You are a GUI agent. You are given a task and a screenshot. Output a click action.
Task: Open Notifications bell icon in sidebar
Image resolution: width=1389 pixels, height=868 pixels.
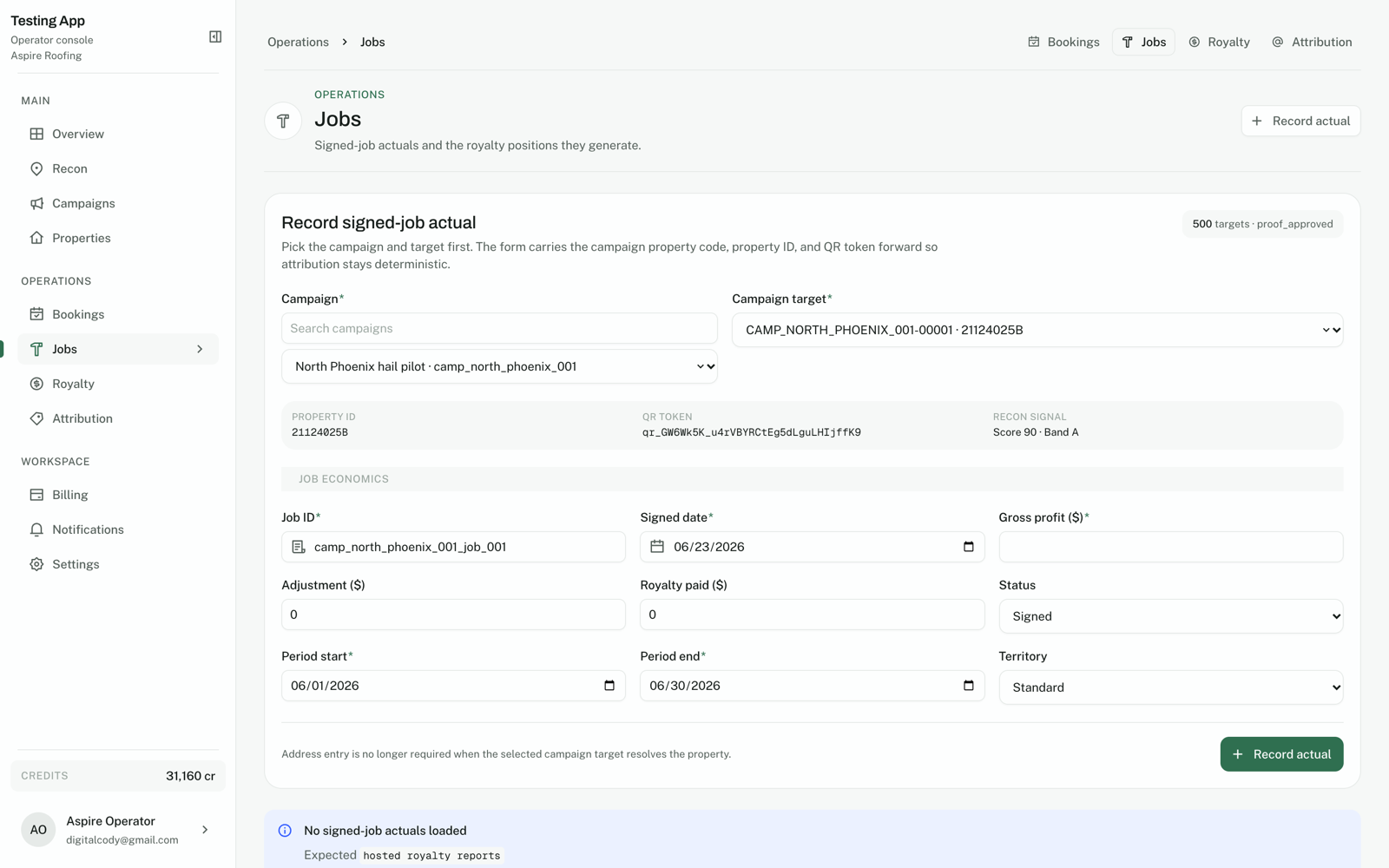36,529
